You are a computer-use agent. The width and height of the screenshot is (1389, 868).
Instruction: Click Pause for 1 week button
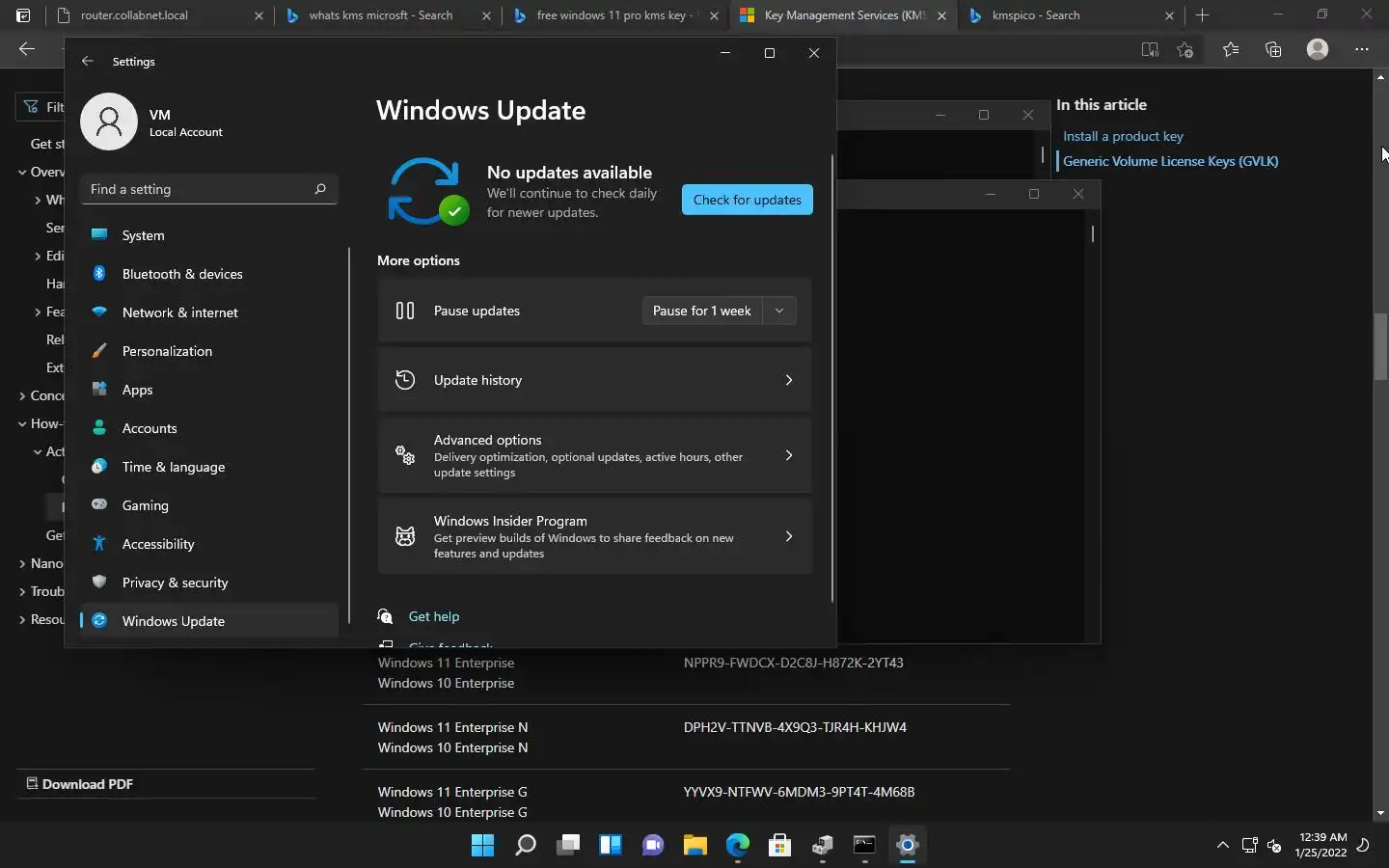(702, 311)
